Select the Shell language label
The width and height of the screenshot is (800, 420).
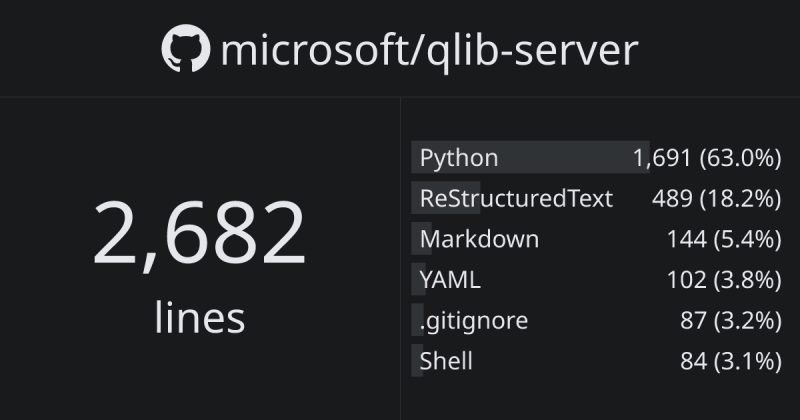pyautogui.click(x=446, y=361)
